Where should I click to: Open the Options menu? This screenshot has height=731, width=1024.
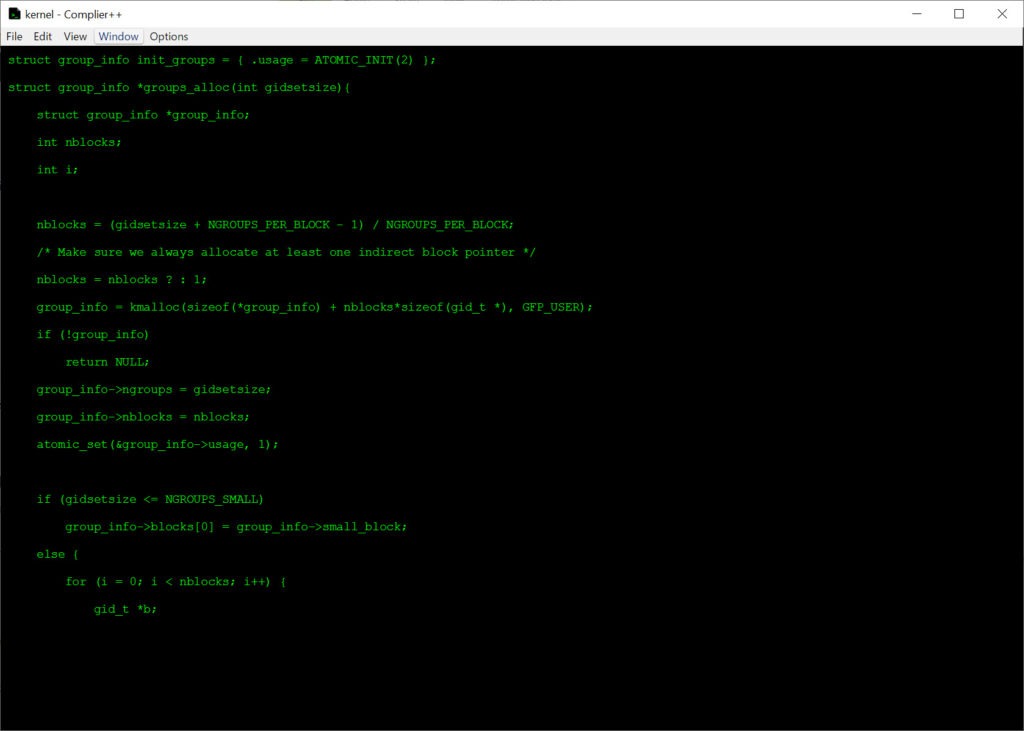point(168,37)
